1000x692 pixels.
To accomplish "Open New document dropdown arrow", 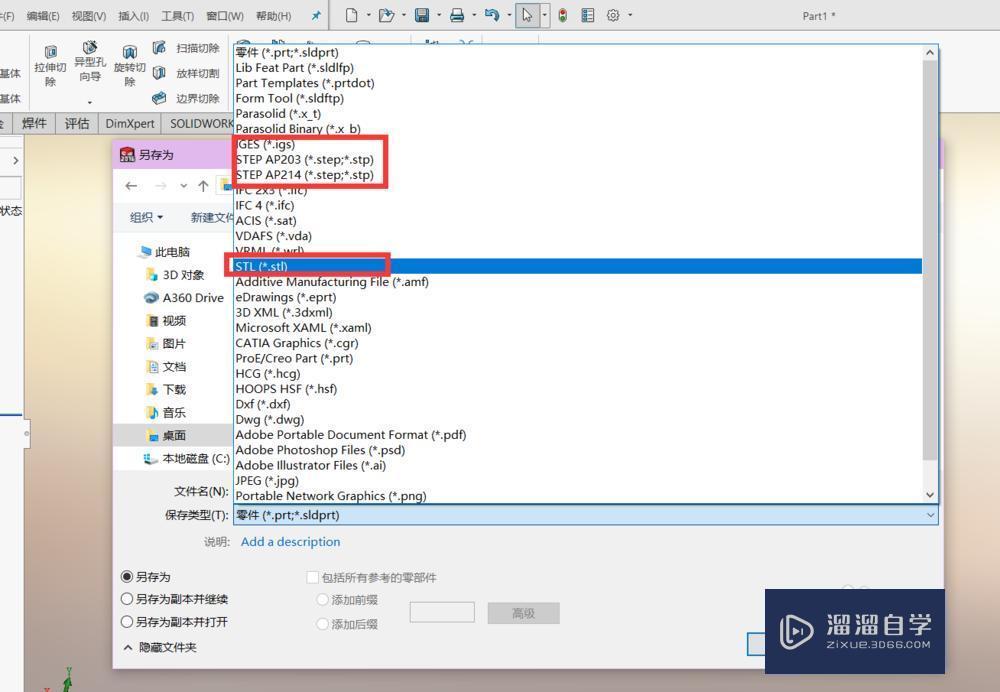I will tap(369, 15).
